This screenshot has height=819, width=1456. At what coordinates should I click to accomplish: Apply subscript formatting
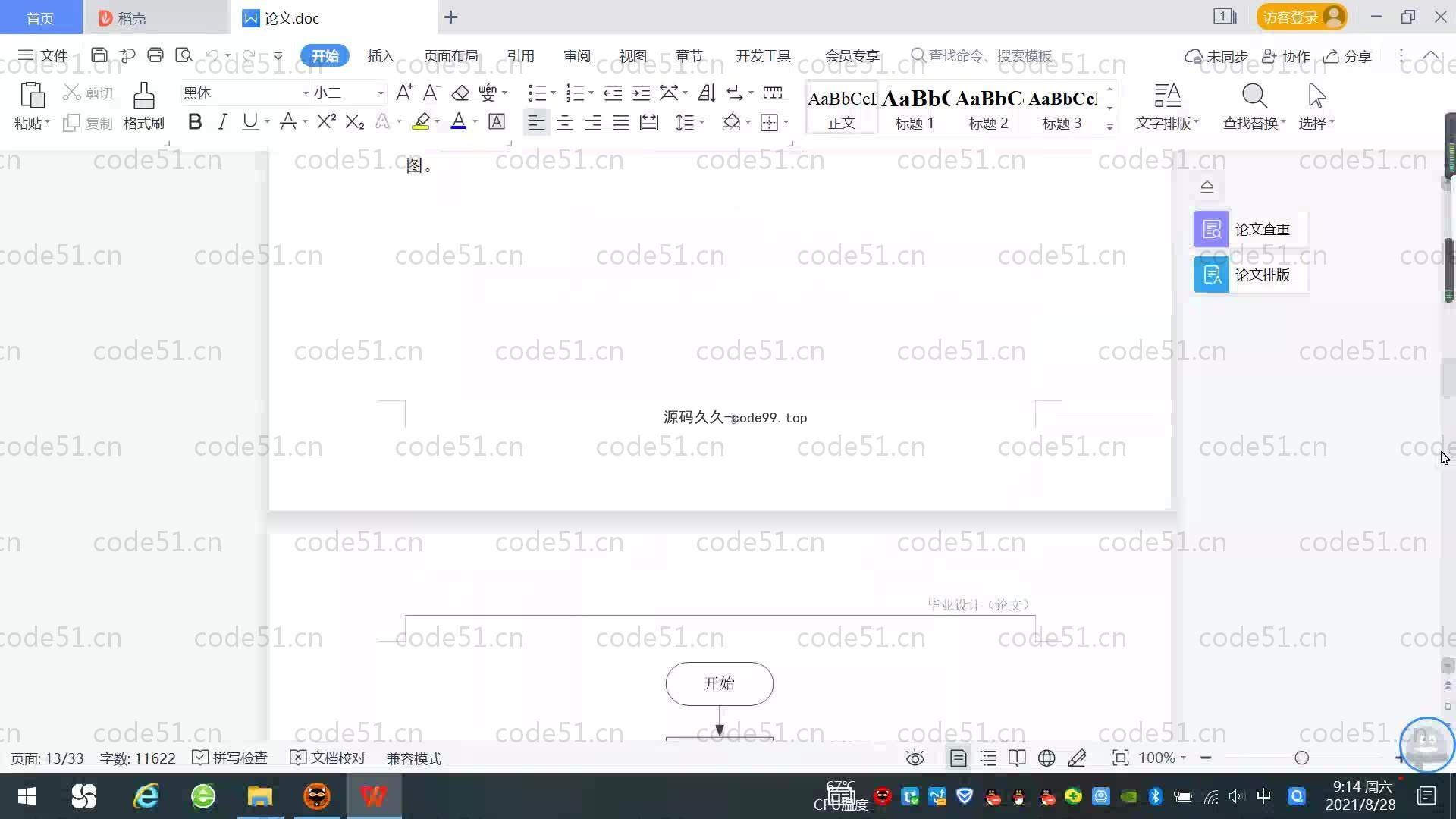coord(354,121)
